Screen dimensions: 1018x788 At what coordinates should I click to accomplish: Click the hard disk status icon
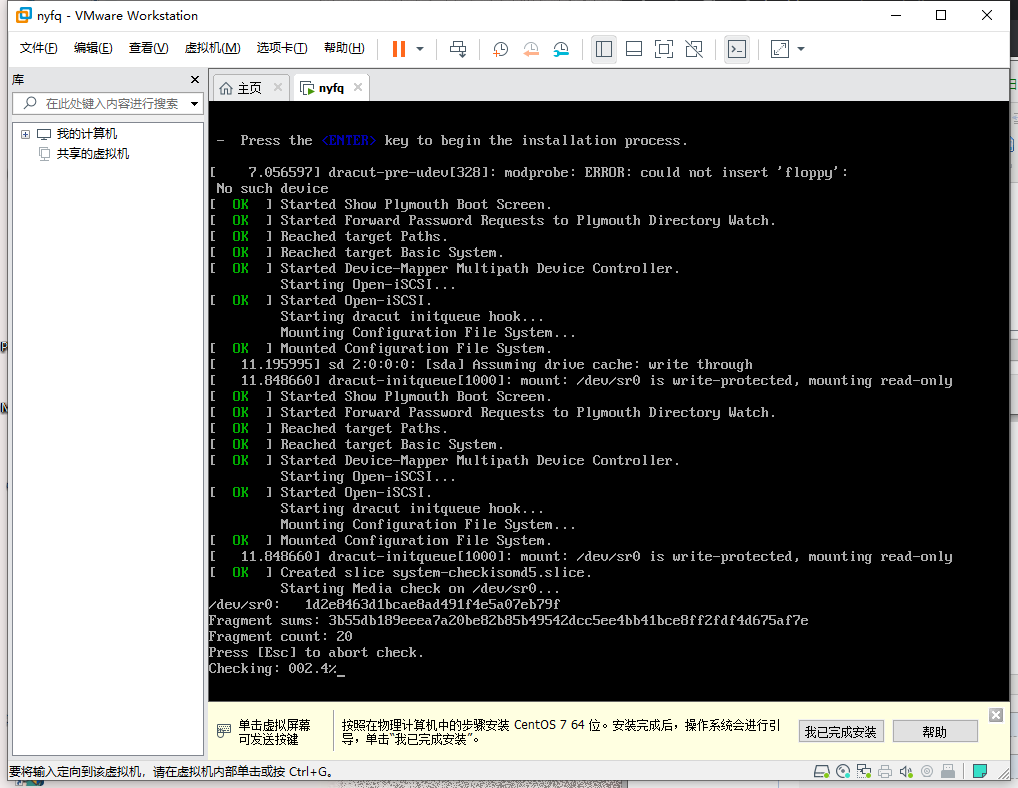coord(822,771)
